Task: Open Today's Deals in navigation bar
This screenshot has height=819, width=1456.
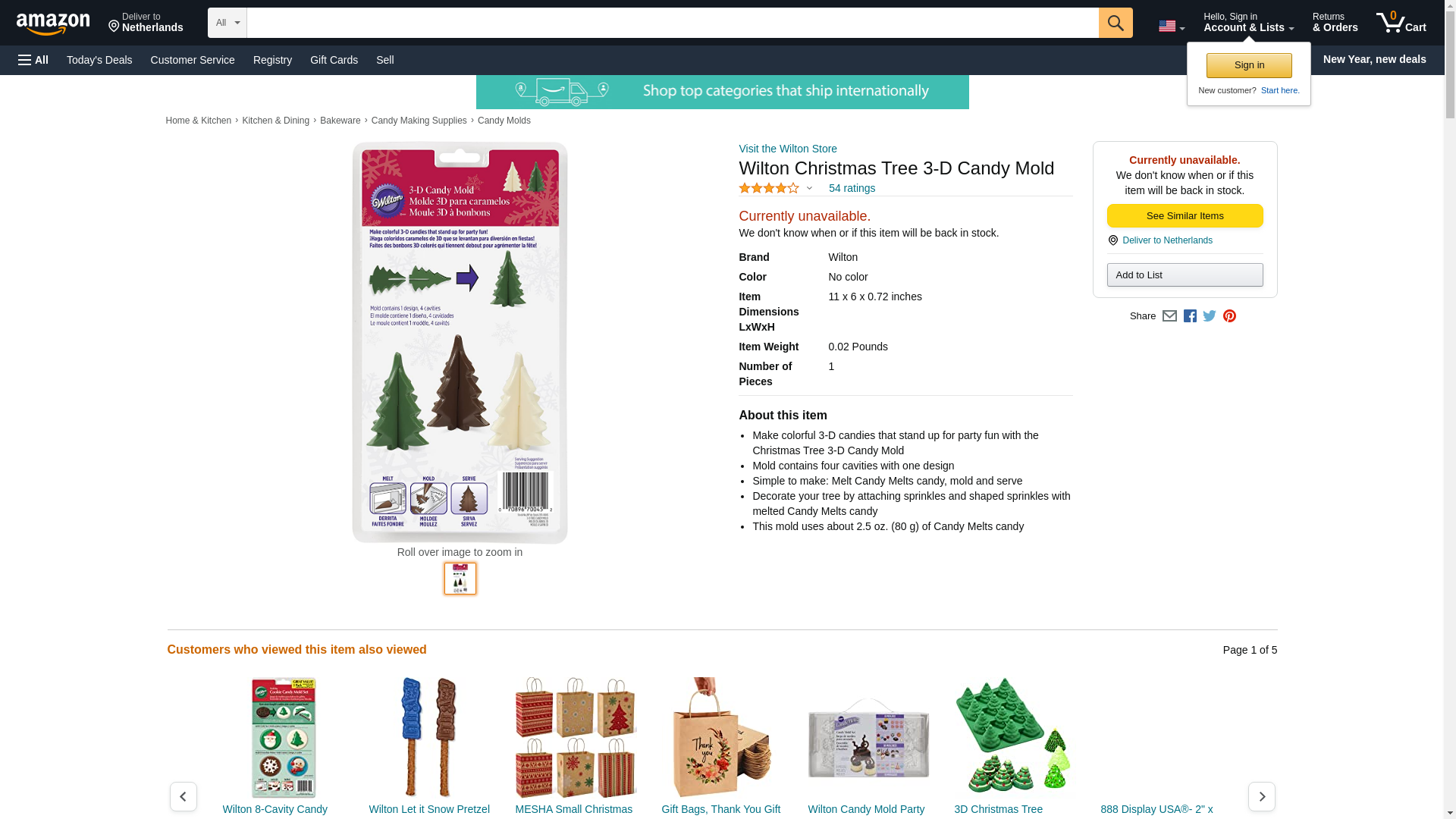Action: click(99, 60)
